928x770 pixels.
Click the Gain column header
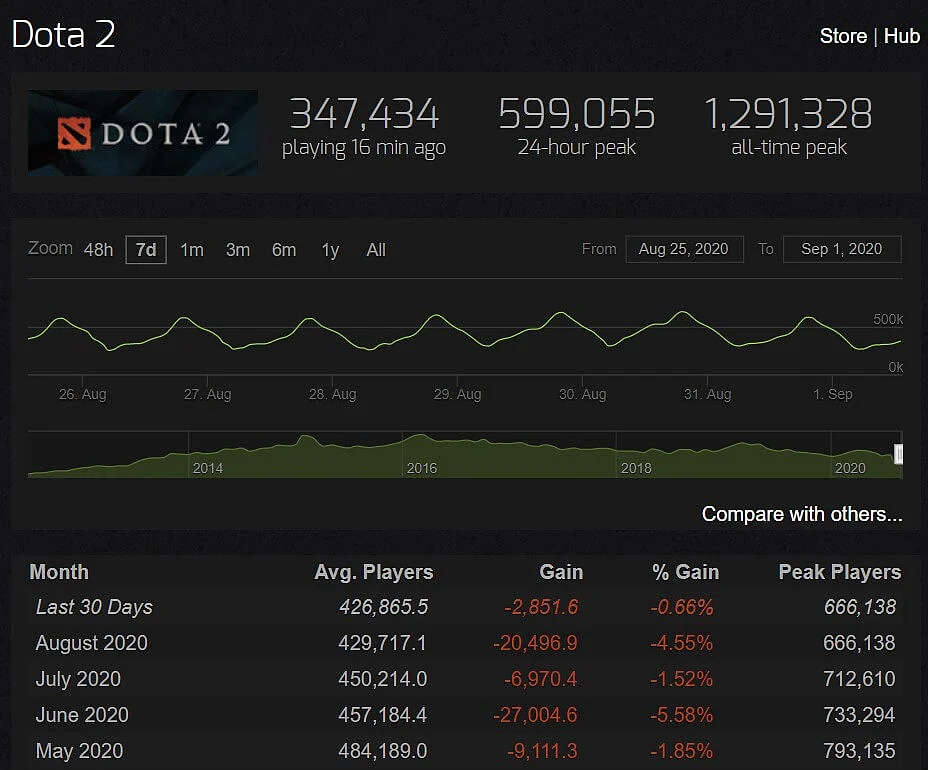tap(561, 572)
